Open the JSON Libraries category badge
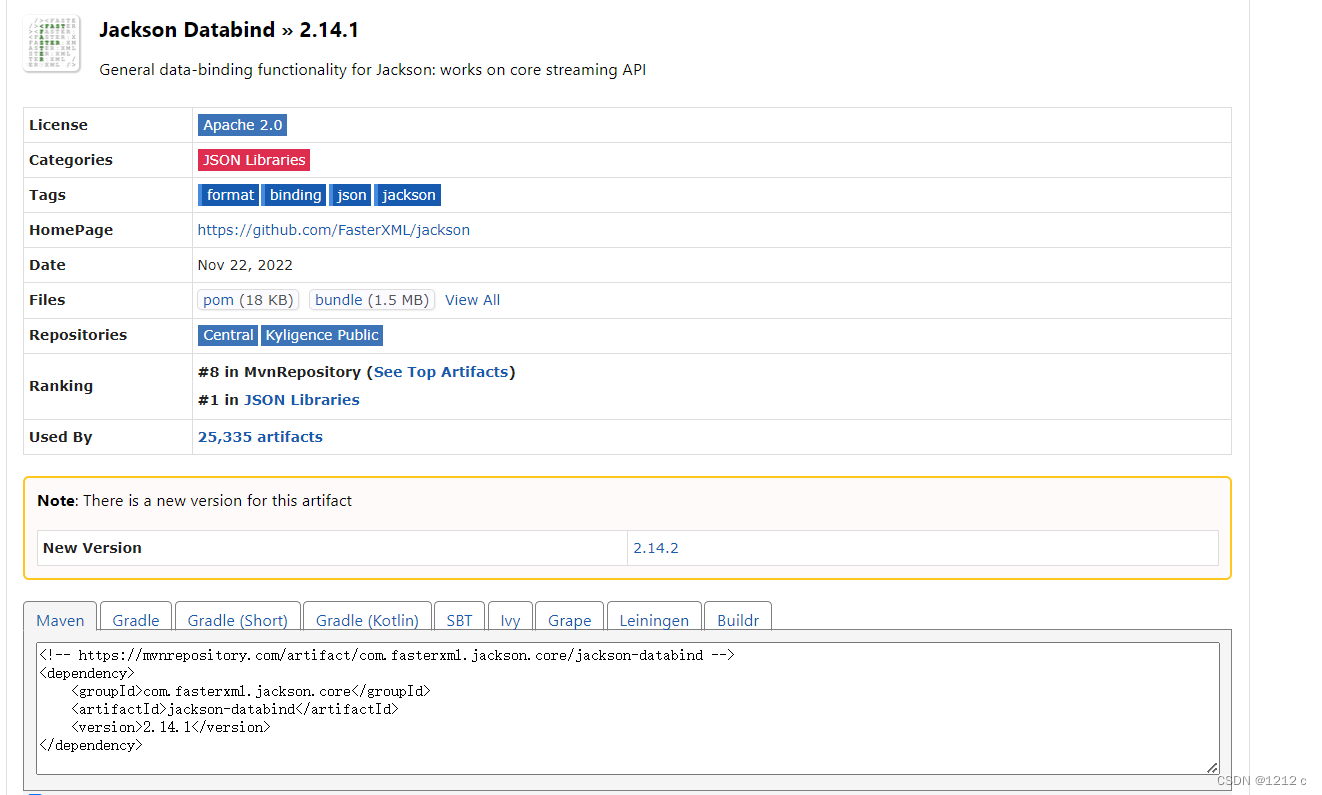 [254, 160]
